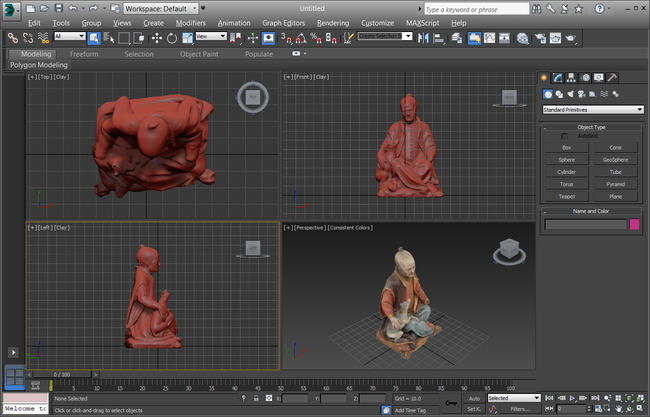Click the magenta object color swatch
The image size is (650, 417).
tap(634, 224)
